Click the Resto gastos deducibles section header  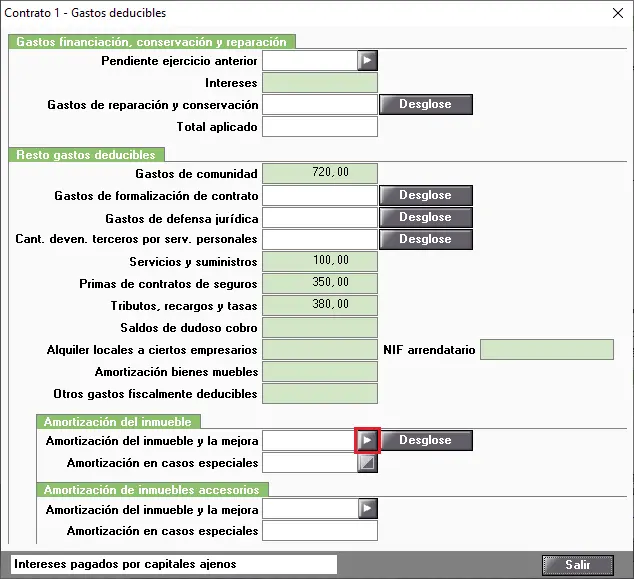[86, 155]
